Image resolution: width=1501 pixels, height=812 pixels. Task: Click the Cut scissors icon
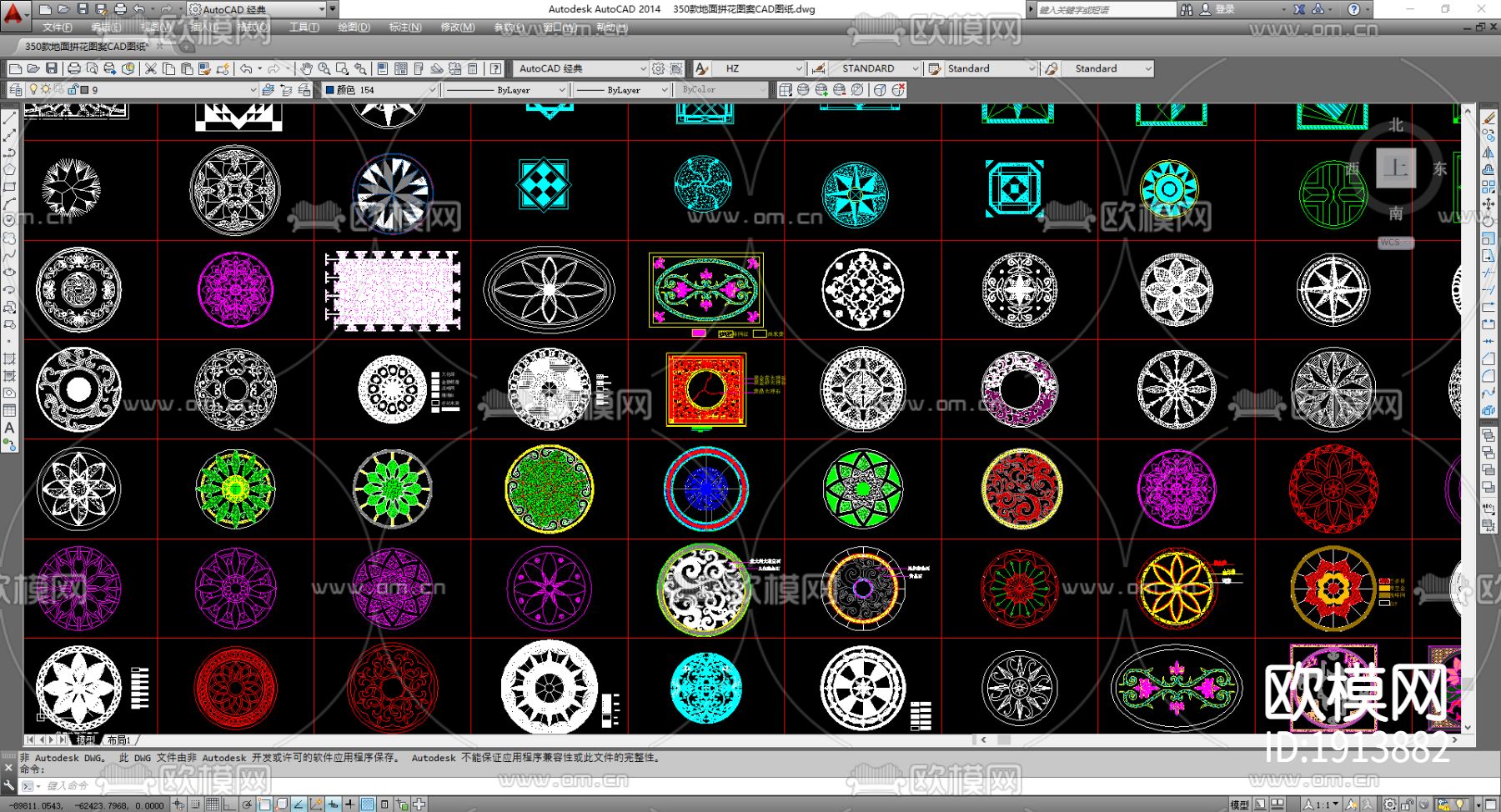151,68
